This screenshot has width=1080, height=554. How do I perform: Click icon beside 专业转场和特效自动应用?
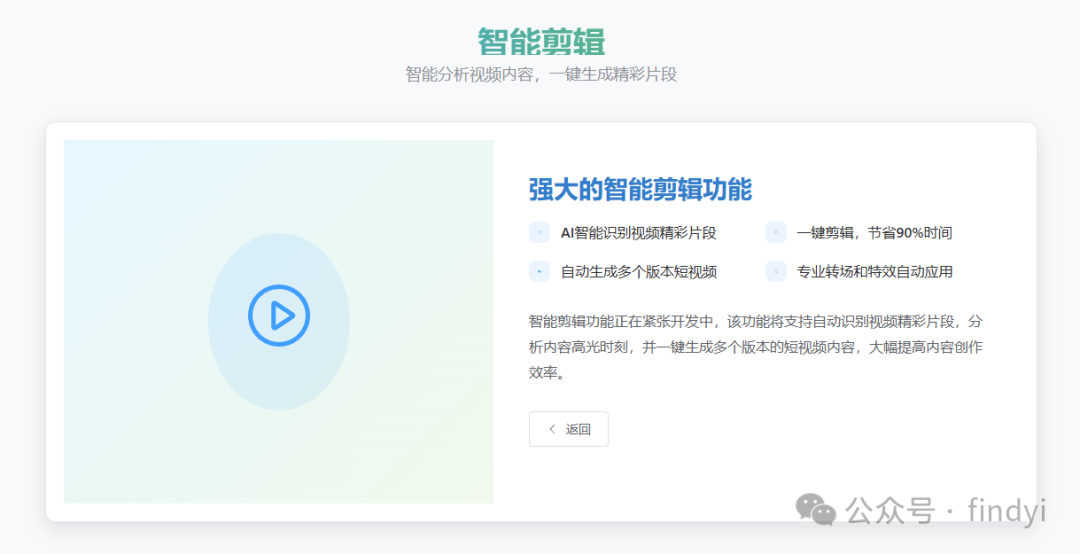tap(776, 271)
